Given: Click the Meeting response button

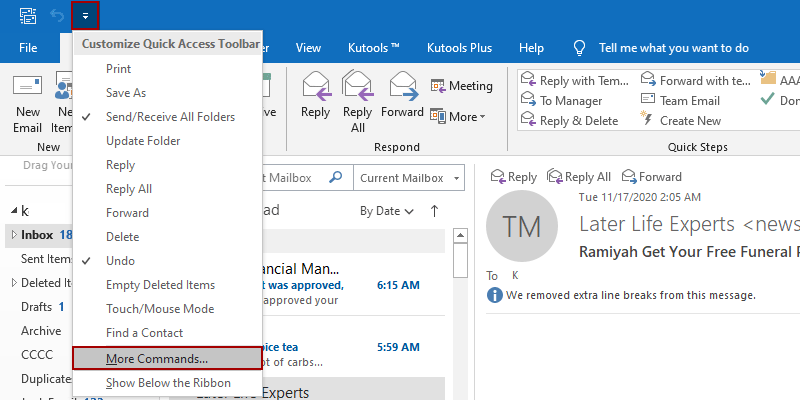Looking at the screenshot, I should [x=461, y=86].
